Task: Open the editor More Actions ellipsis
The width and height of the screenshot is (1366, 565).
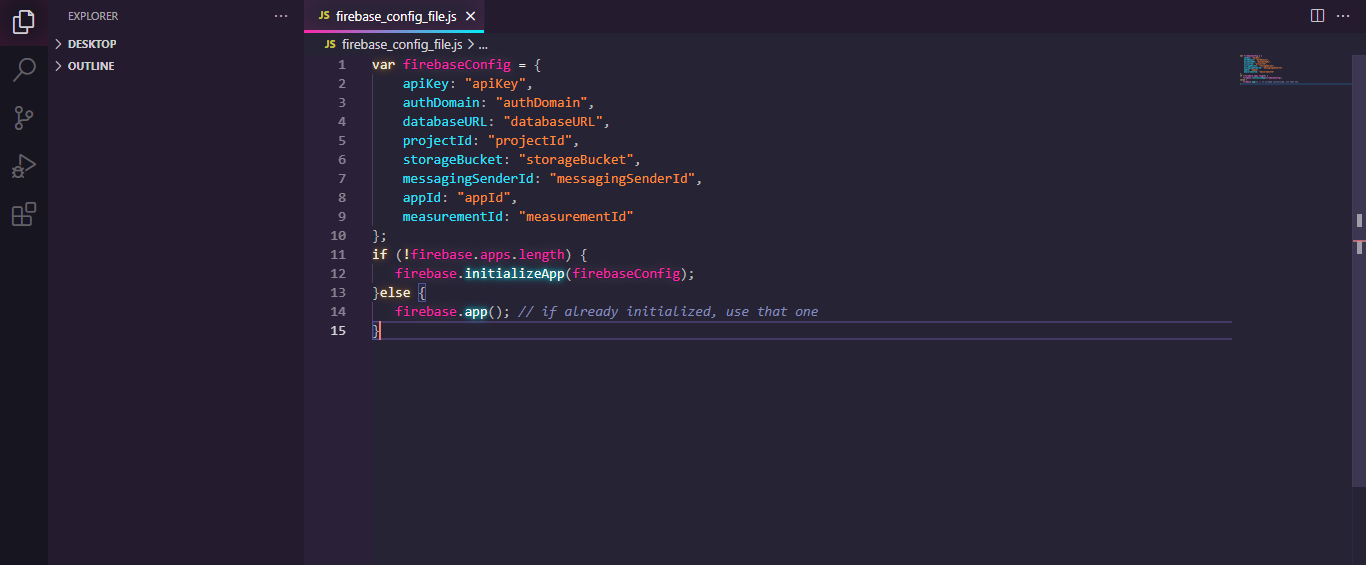Action: coord(1345,16)
